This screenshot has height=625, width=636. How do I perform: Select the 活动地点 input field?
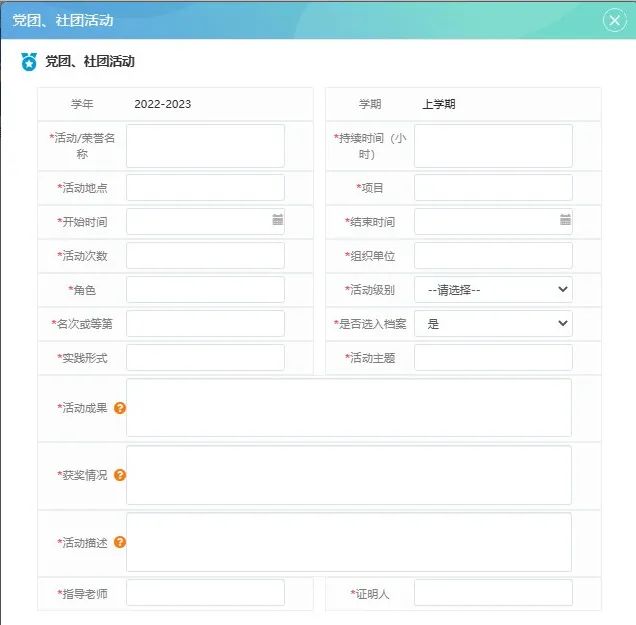pos(205,188)
